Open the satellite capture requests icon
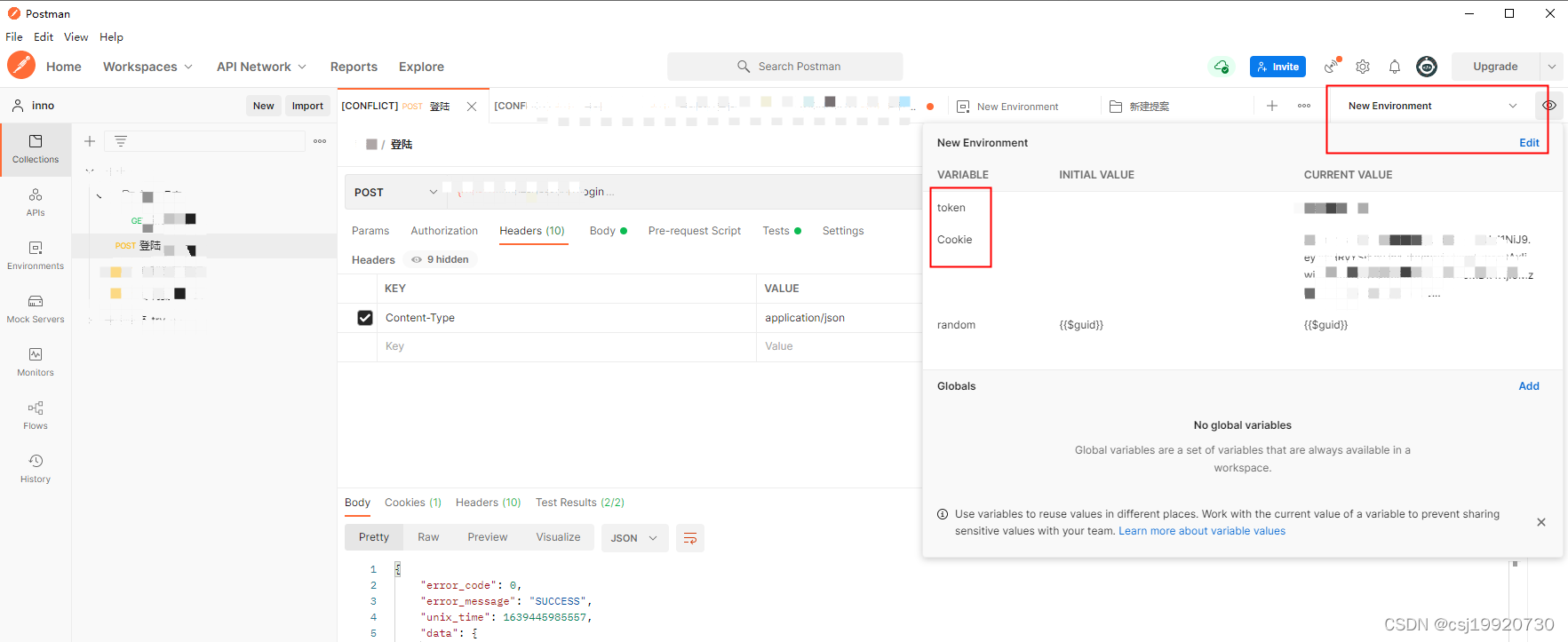 1331,67
